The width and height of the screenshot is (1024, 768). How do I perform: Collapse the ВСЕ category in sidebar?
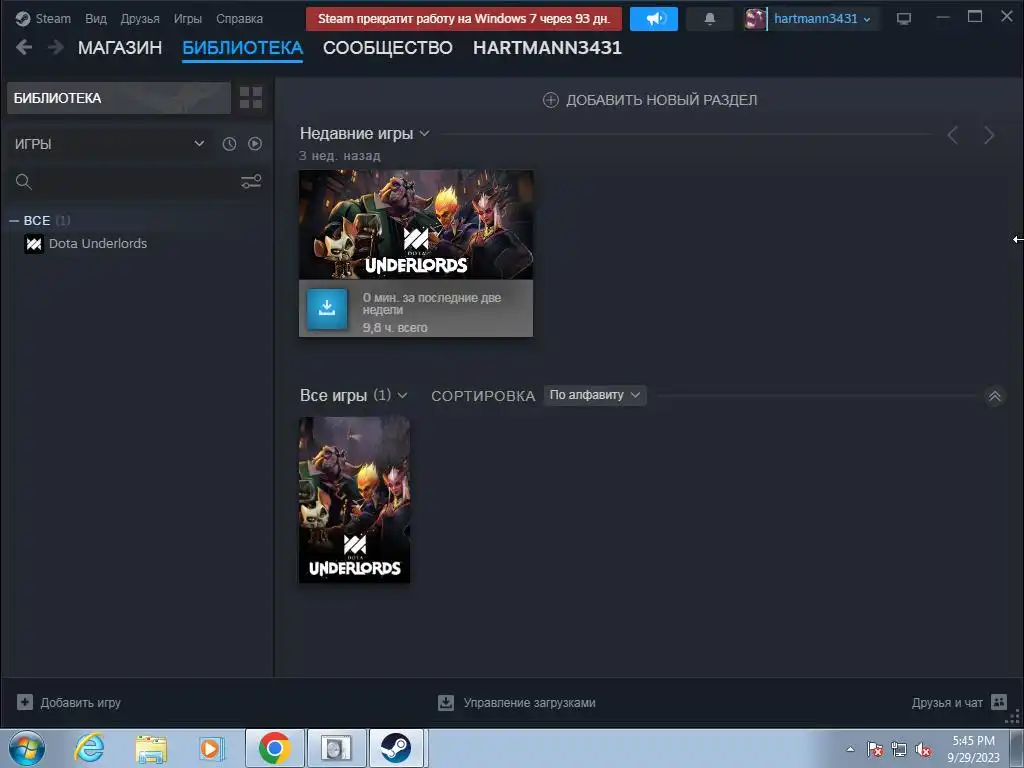pos(14,221)
